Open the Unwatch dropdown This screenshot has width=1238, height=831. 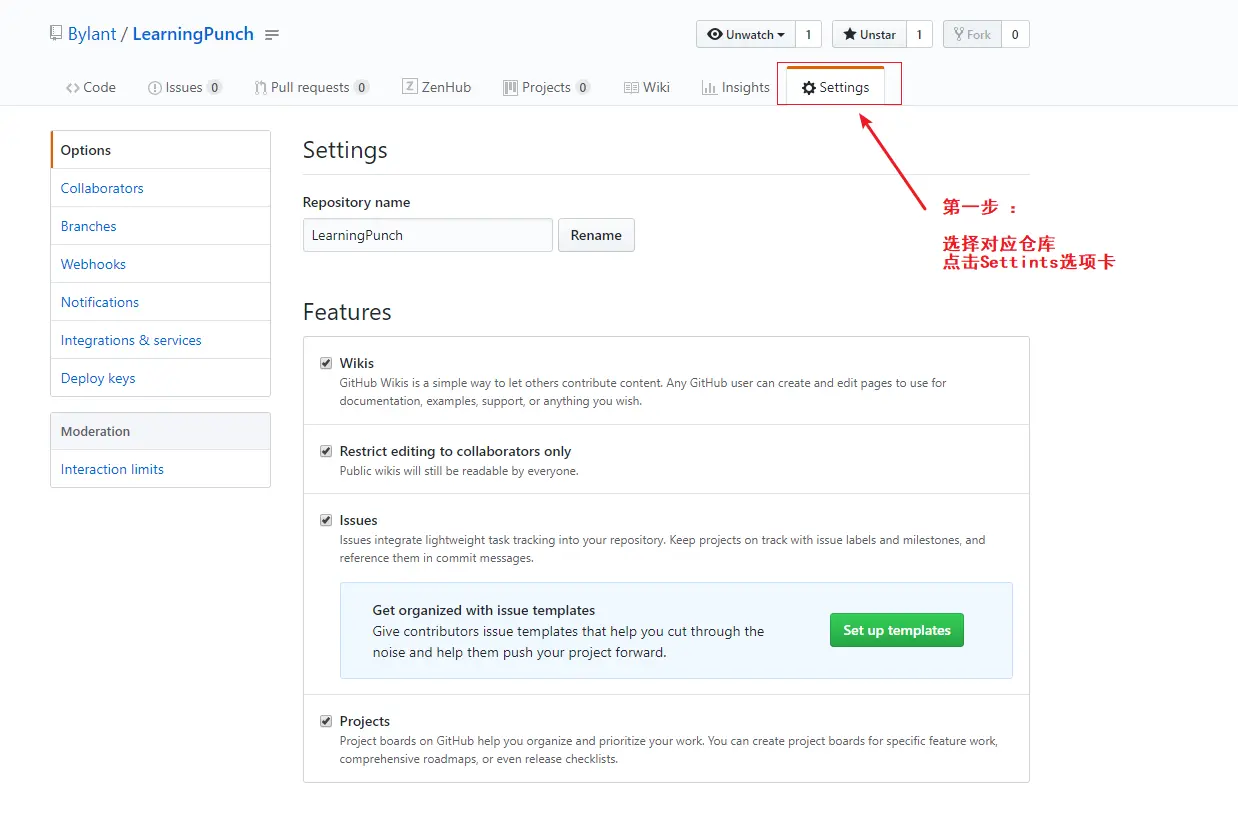pyautogui.click(x=746, y=34)
